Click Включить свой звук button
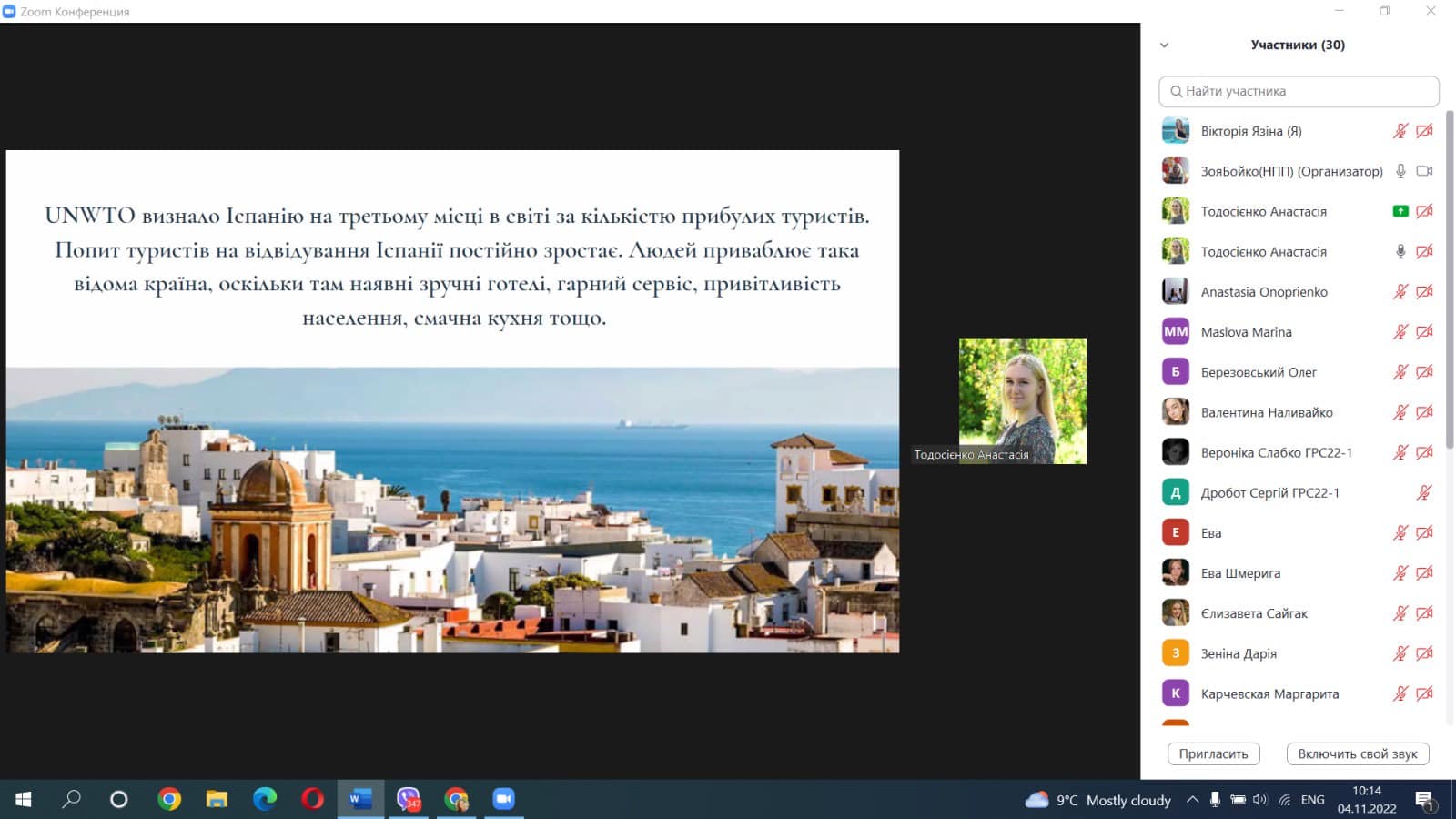Image resolution: width=1456 pixels, height=819 pixels. [1358, 753]
